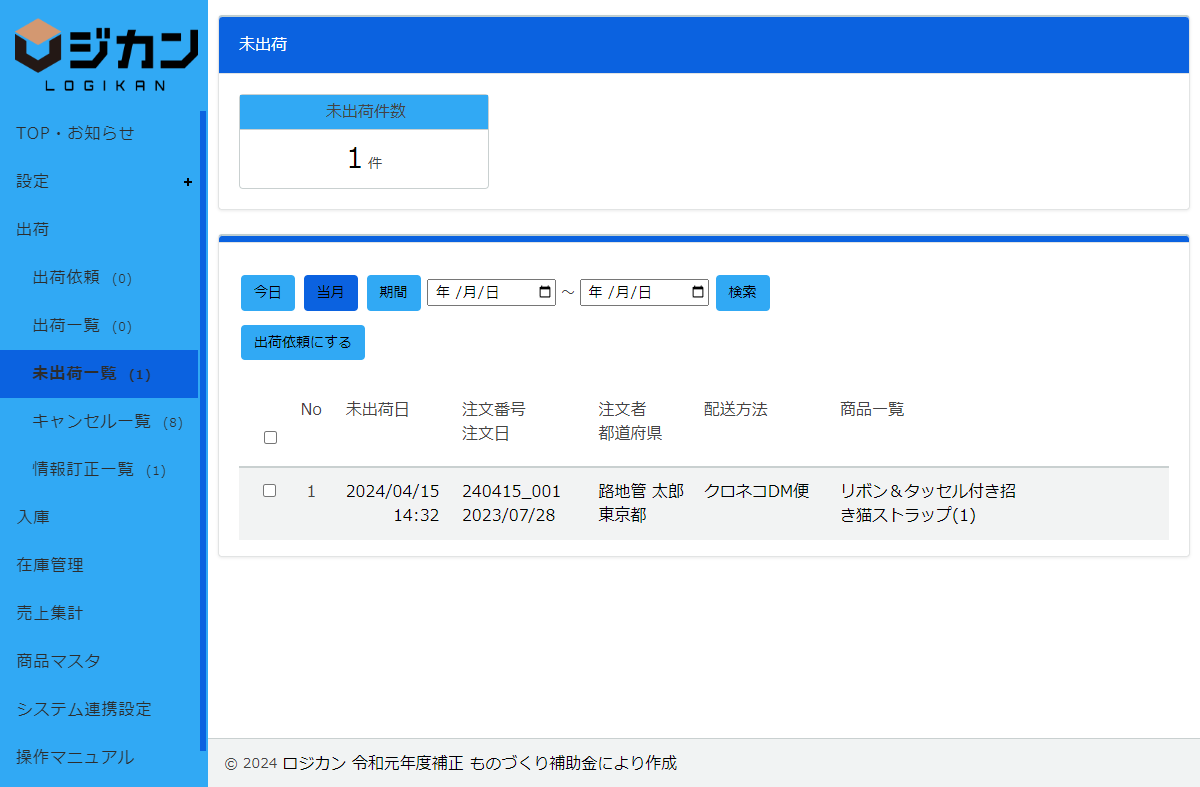Open 情報訂正一覧 in sidebar
Image resolution: width=1200 pixels, height=787 pixels.
pyautogui.click(x=83, y=470)
